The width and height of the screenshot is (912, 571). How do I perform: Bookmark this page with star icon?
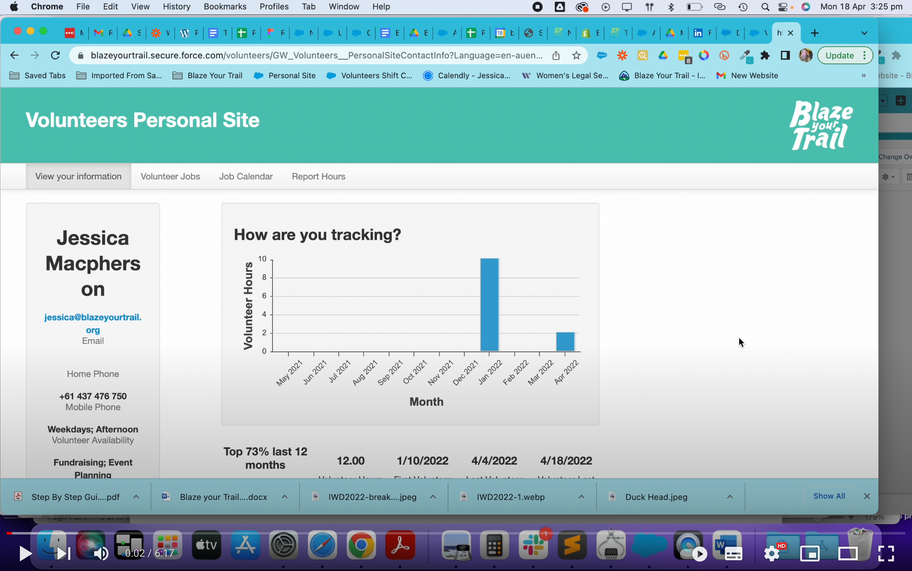pyautogui.click(x=577, y=56)
